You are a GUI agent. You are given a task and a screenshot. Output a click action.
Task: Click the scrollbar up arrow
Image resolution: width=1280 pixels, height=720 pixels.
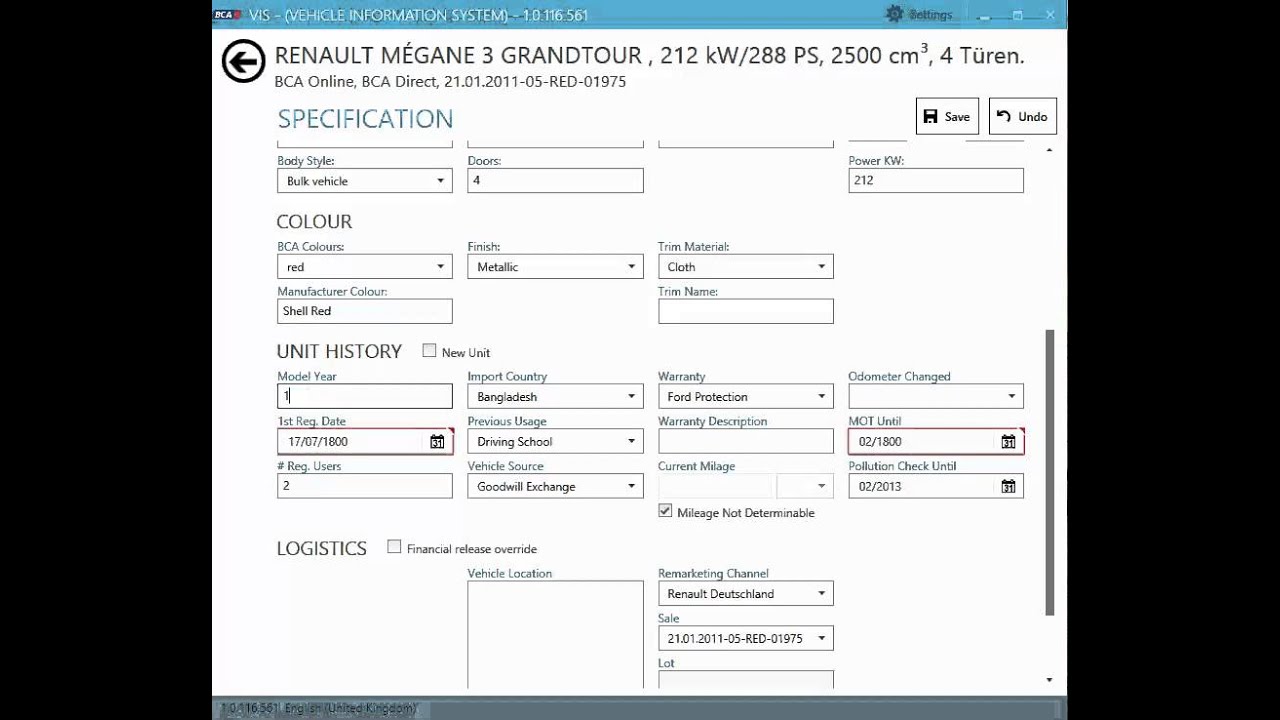(1049, 150)
